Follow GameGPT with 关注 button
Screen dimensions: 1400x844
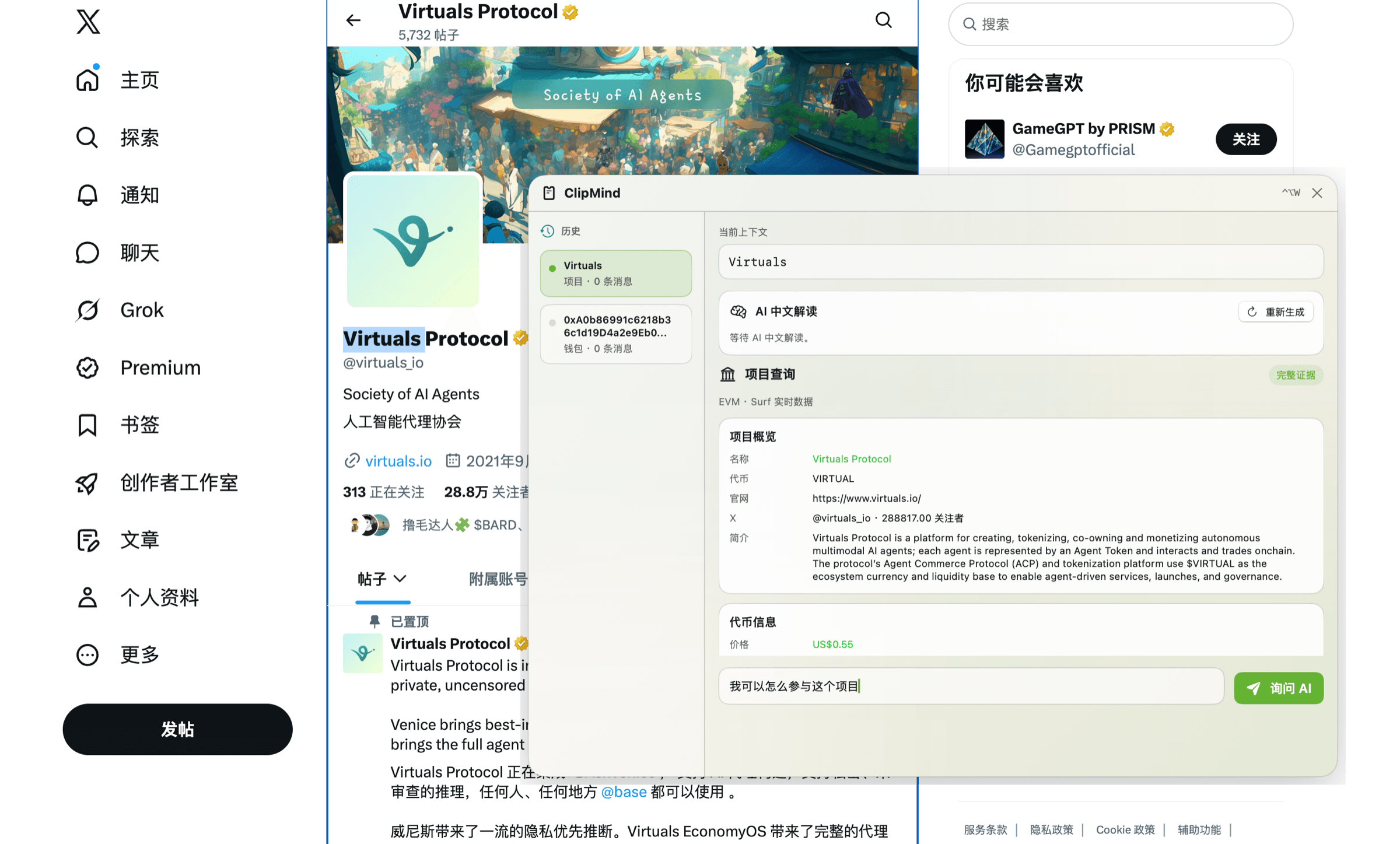(1246, 139)
